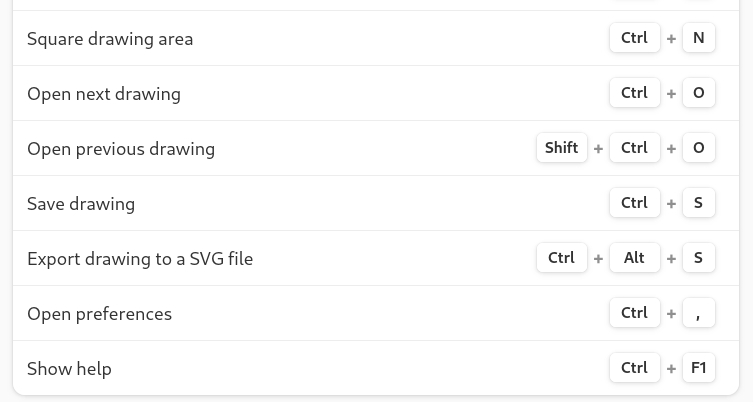Click the Open next drawing label
This screenshot has height=402, width=753.
coord(104,94)
